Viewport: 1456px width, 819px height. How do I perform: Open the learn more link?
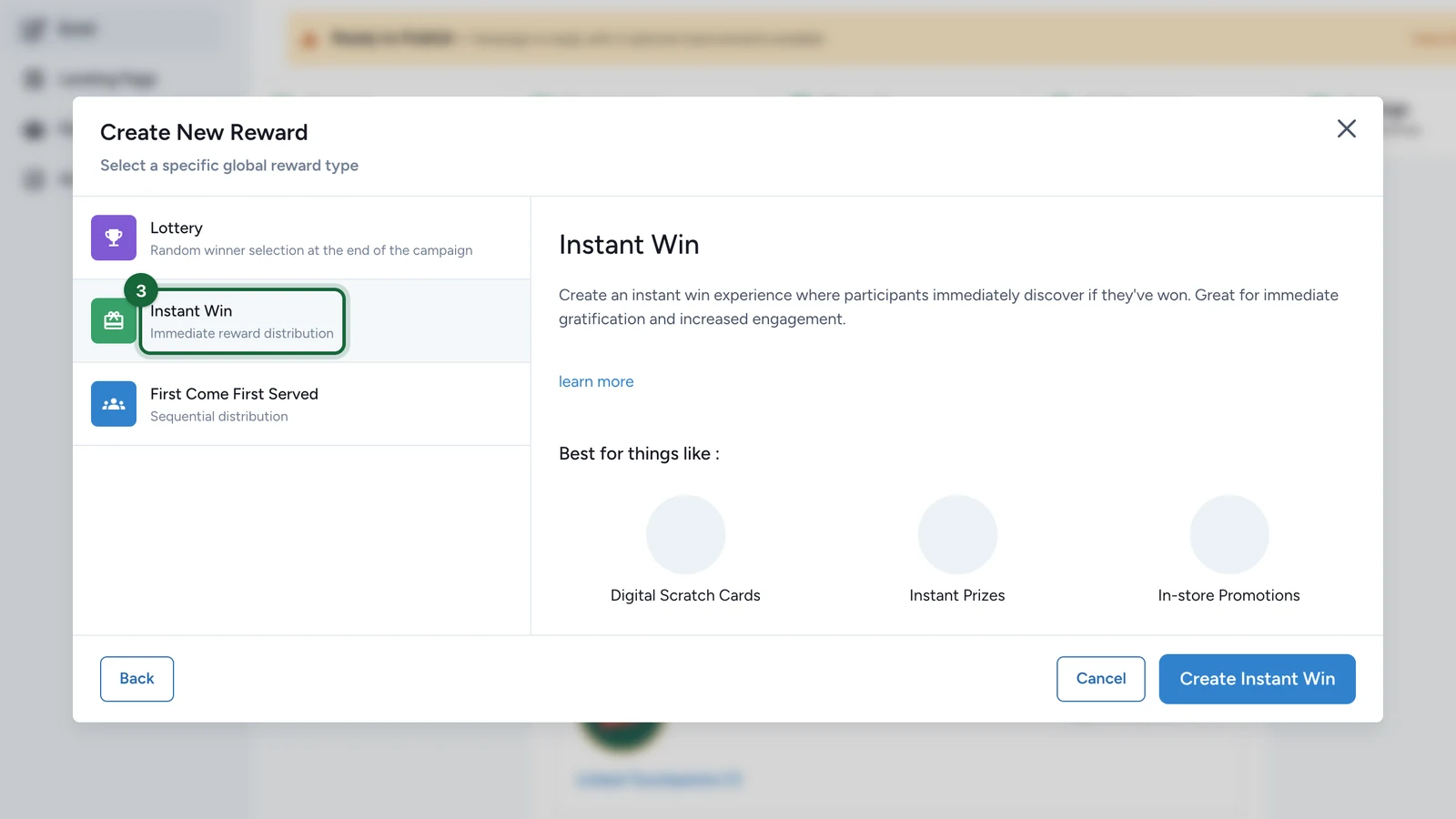pos(596,381)
